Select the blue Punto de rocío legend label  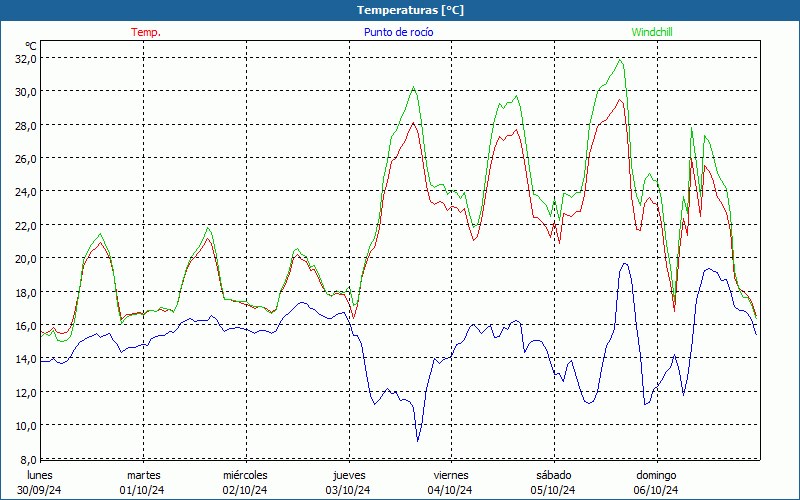click(x=398, y=32)
